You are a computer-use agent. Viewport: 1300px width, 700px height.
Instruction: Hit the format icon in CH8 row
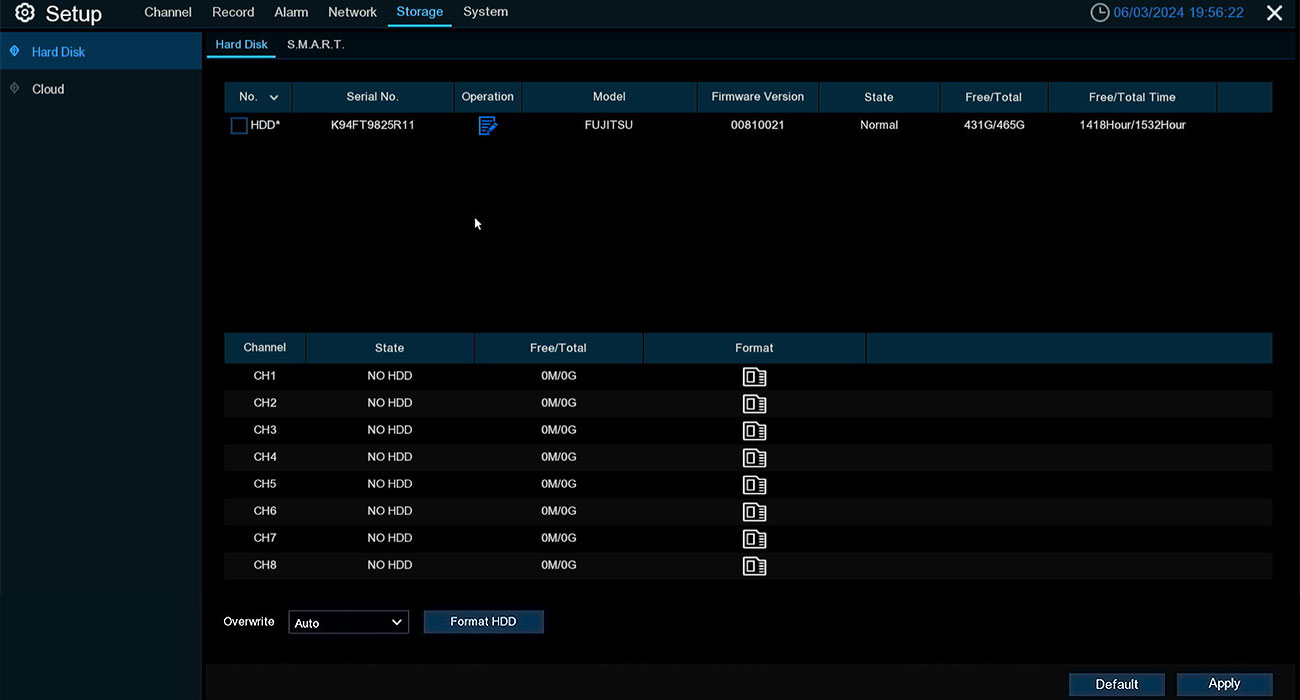[x=754, y=566]
